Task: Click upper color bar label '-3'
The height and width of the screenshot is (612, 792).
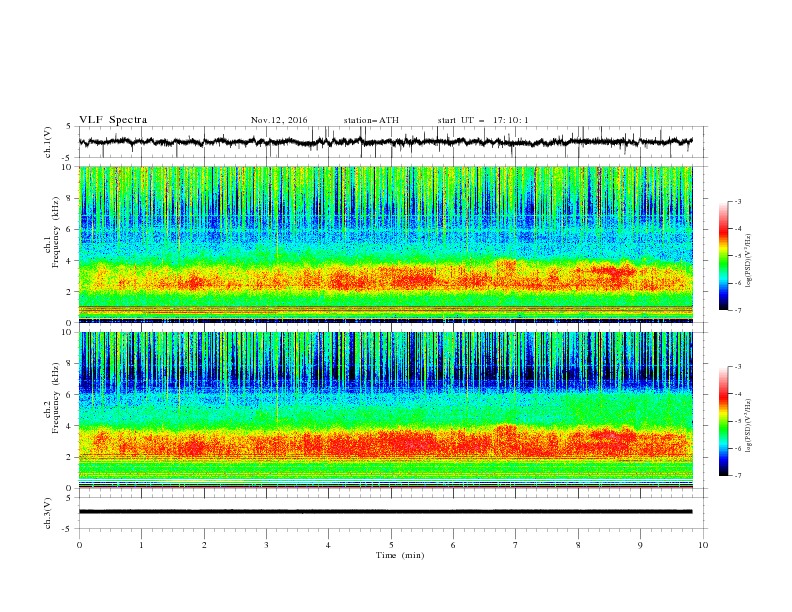Action: pyautogui.click(x=737, y=201)
